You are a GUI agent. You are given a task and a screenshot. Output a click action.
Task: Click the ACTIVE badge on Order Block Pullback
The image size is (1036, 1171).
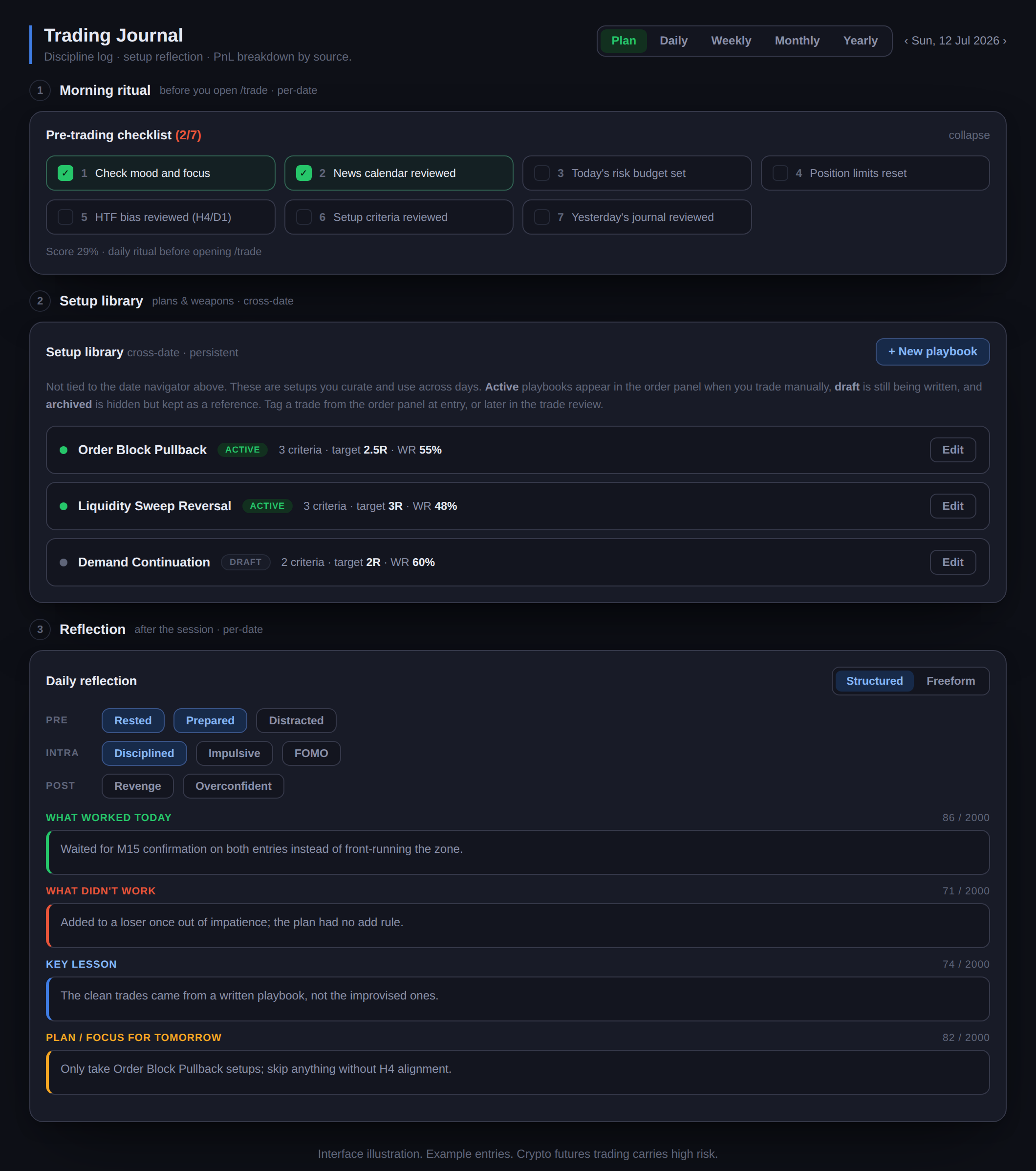242,450
